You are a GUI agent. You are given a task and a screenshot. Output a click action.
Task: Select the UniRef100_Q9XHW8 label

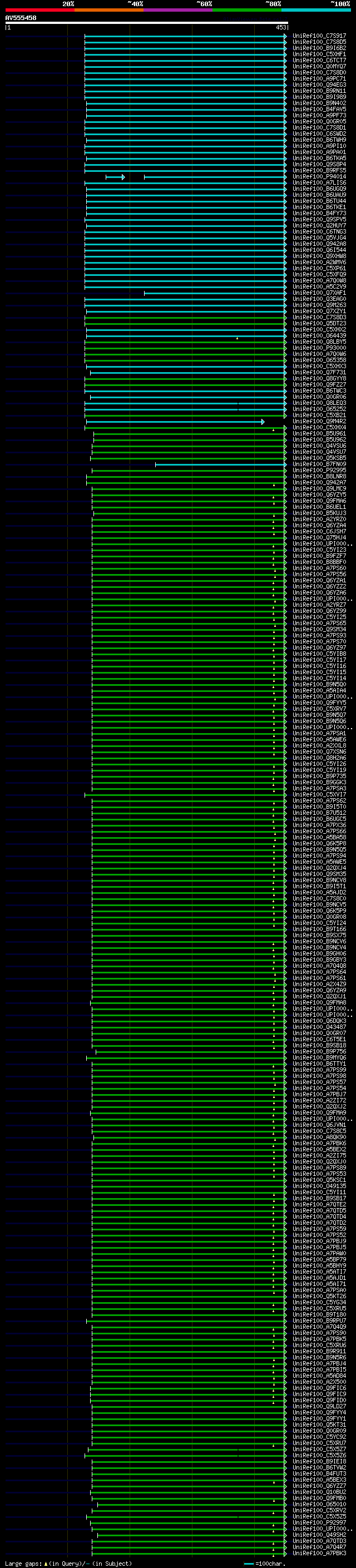pyautogui.click(x=319, y=256)
